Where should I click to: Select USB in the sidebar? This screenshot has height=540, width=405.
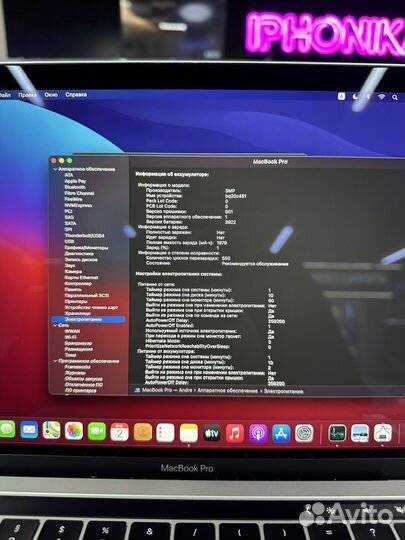69,241
